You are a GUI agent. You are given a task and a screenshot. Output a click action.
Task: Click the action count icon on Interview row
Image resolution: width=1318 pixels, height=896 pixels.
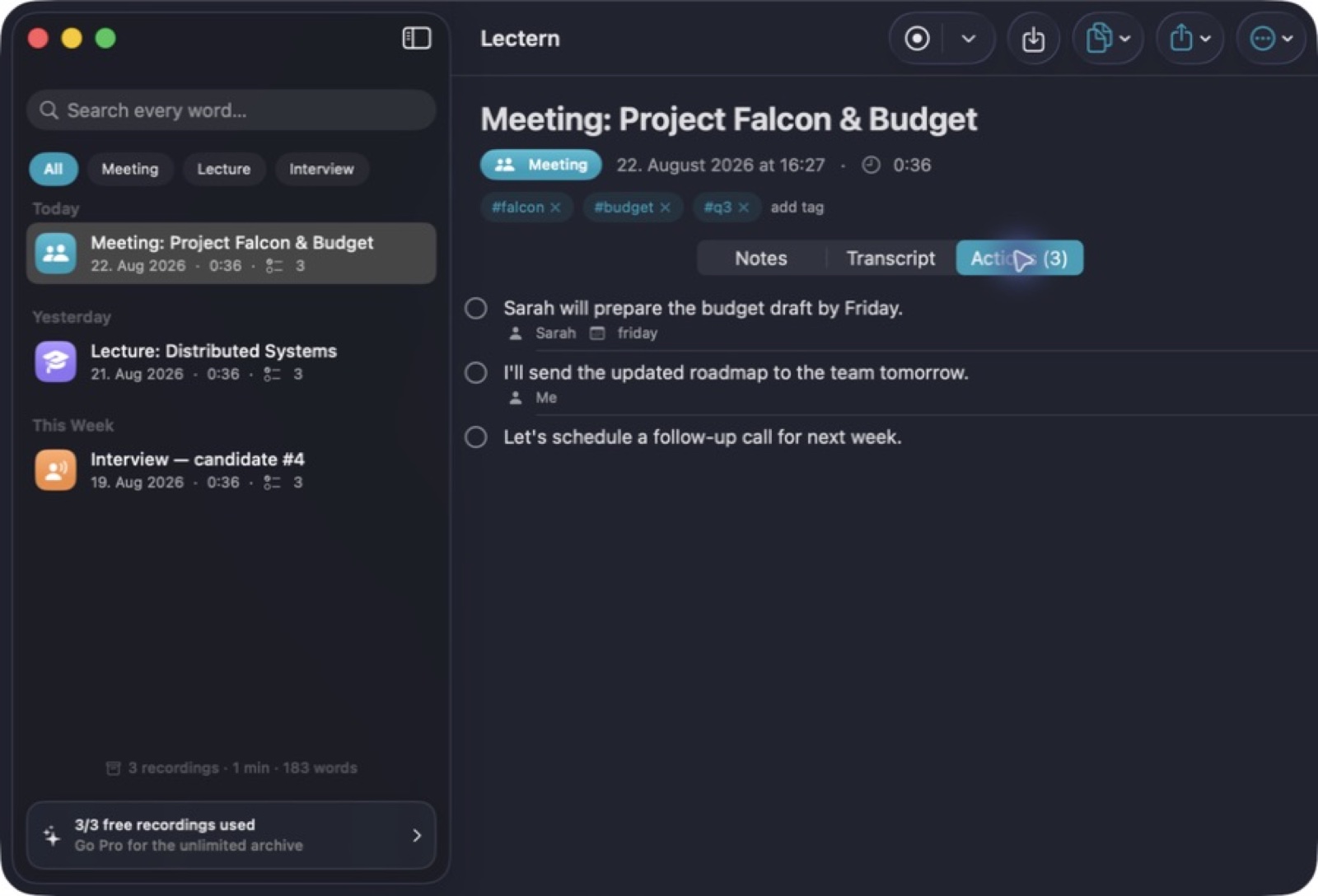pyautogui.click(x=272, y=483)
